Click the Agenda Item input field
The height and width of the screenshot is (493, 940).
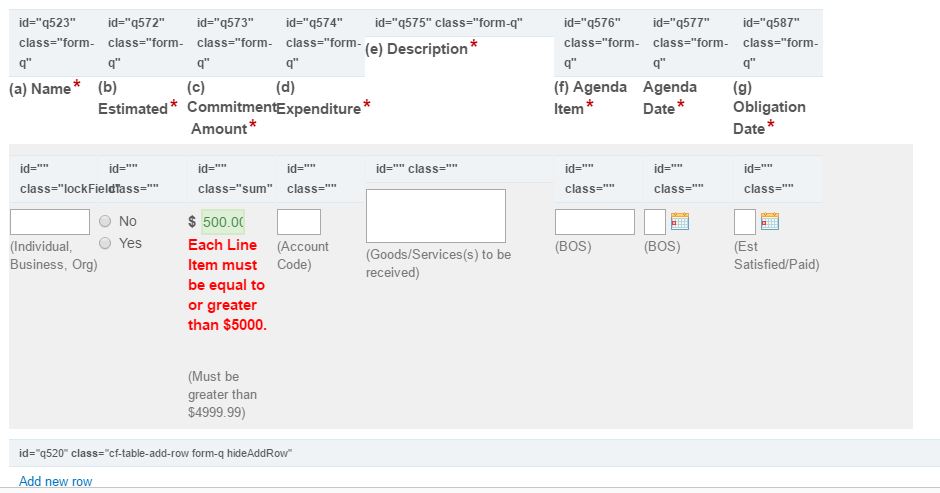(x=595, y=222)
